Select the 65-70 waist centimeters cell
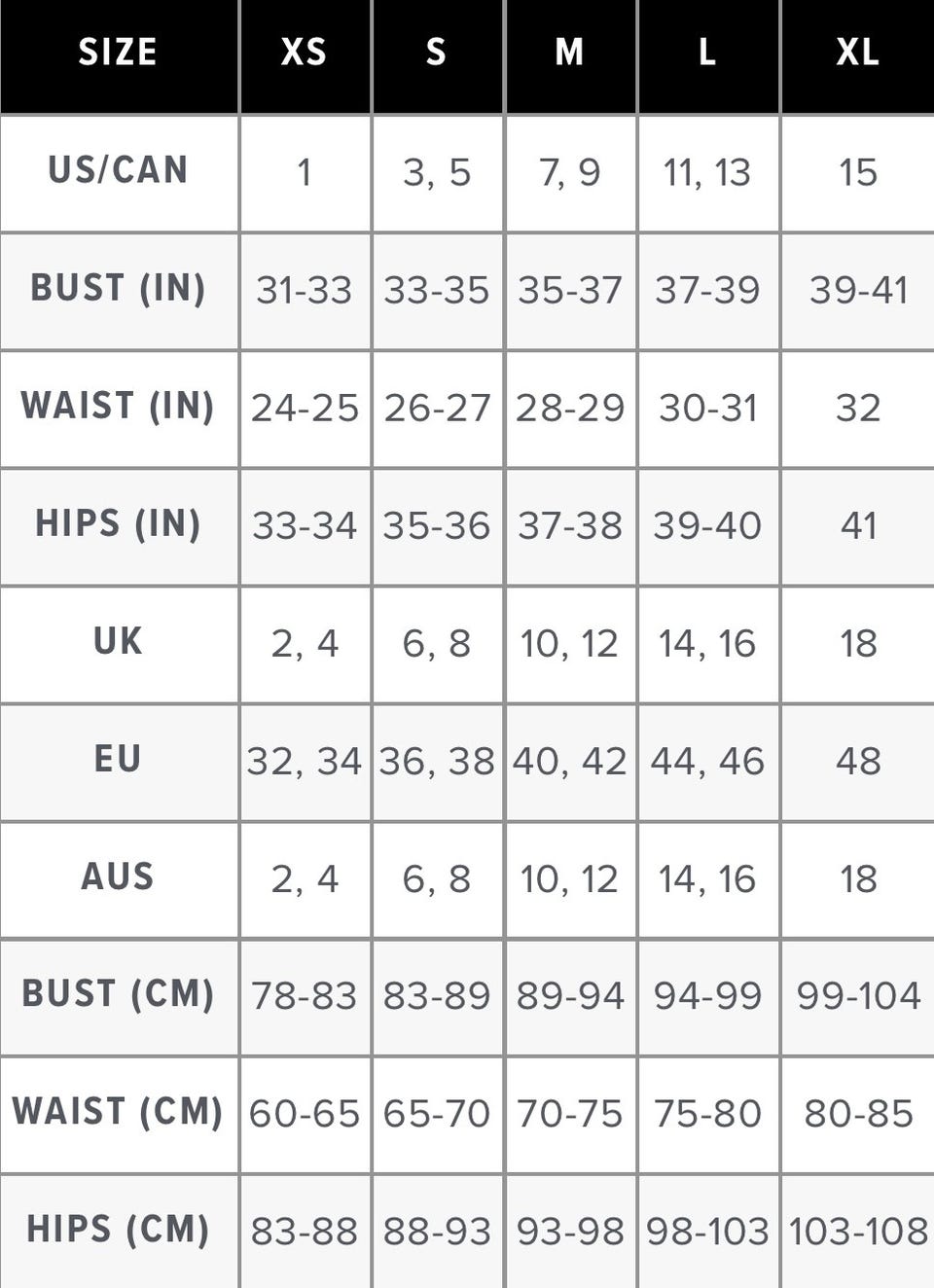This screenshot has height=1288, width=934. point(437,1114)
